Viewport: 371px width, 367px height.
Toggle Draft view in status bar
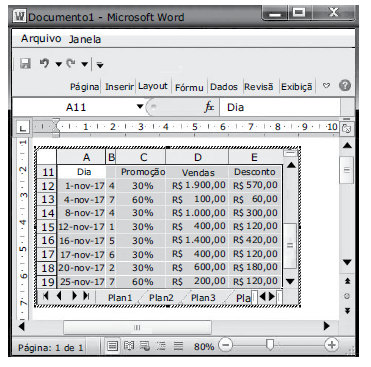tap(179, 346)
